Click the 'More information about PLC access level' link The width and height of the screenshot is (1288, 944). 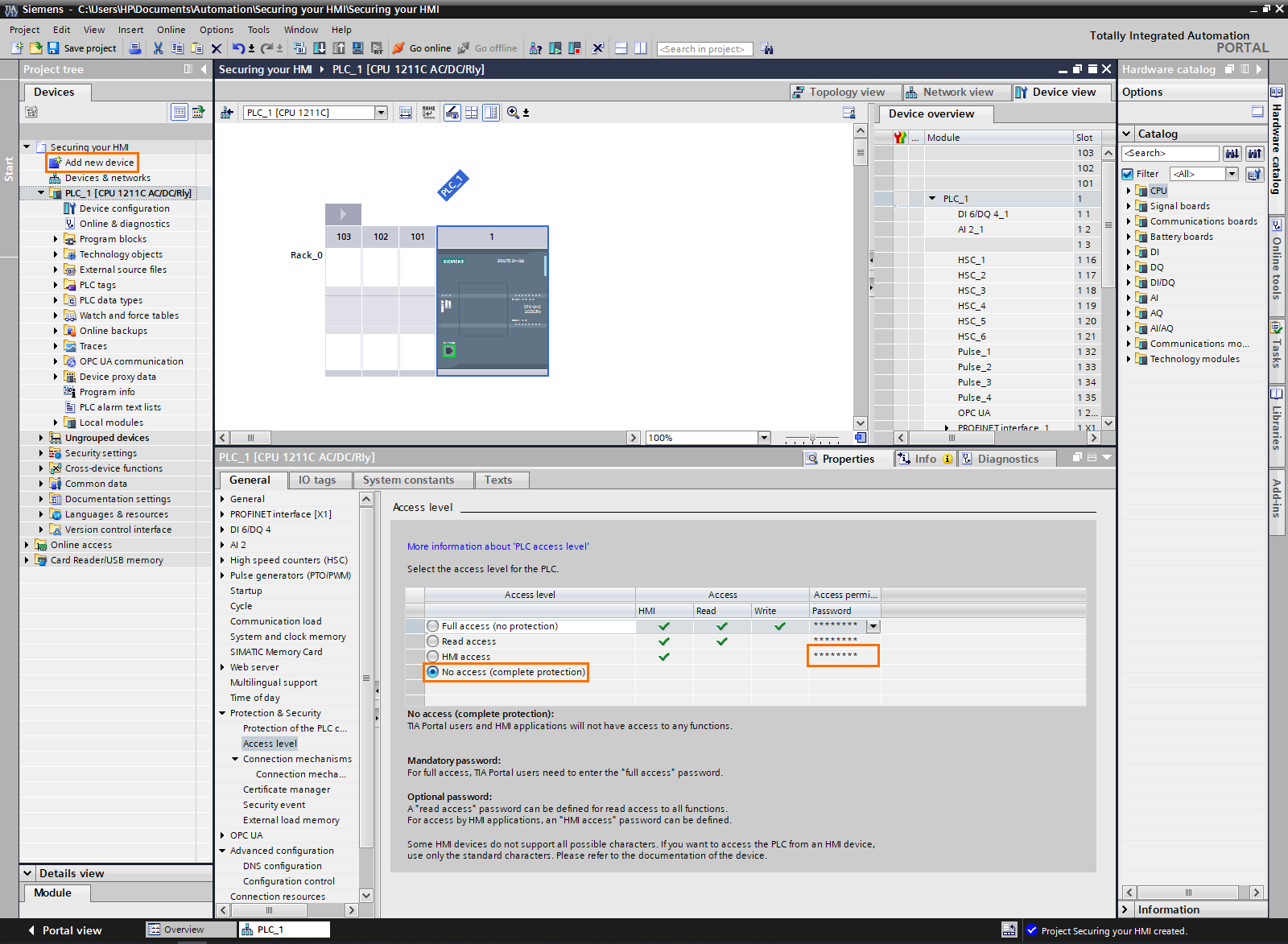497,546
